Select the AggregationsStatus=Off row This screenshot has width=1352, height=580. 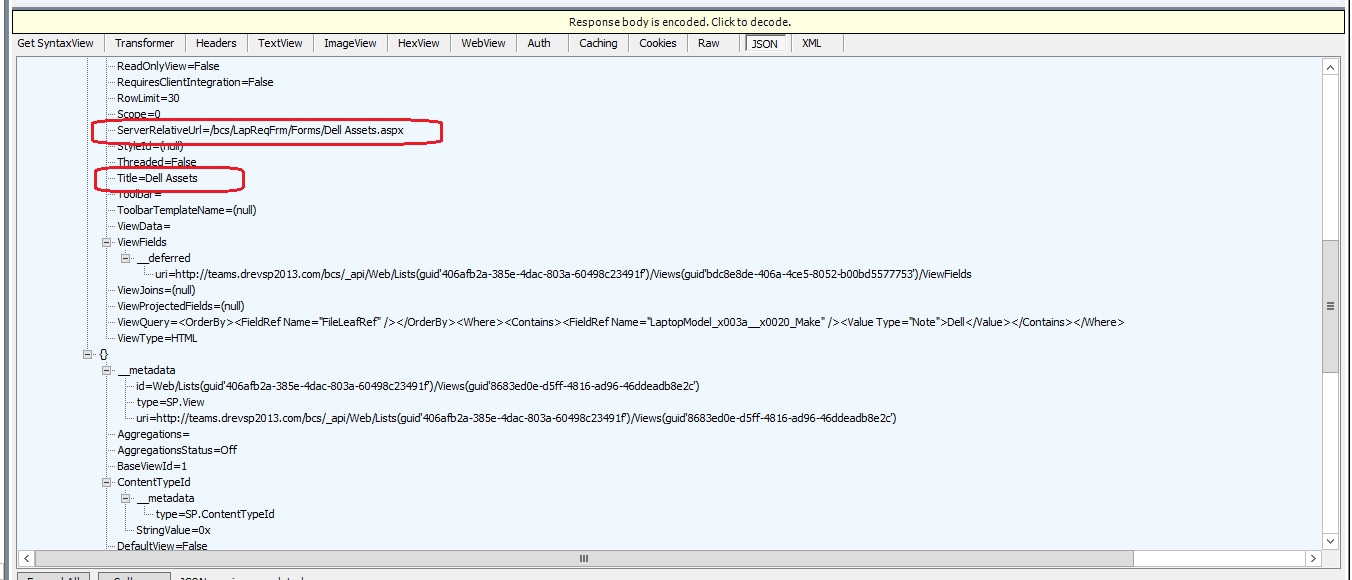pyautogui.click(x=177, y=450)
